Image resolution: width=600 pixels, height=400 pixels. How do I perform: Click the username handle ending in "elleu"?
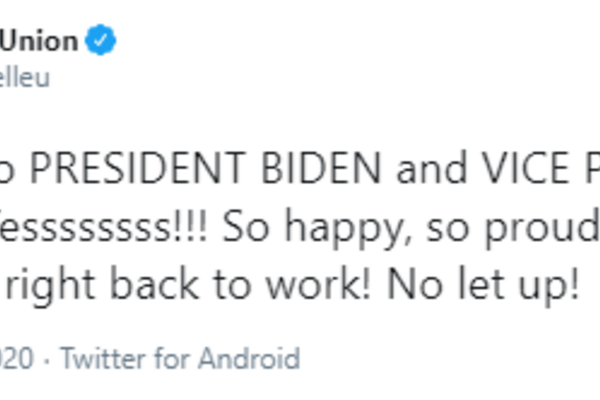[x=25, y=77]
